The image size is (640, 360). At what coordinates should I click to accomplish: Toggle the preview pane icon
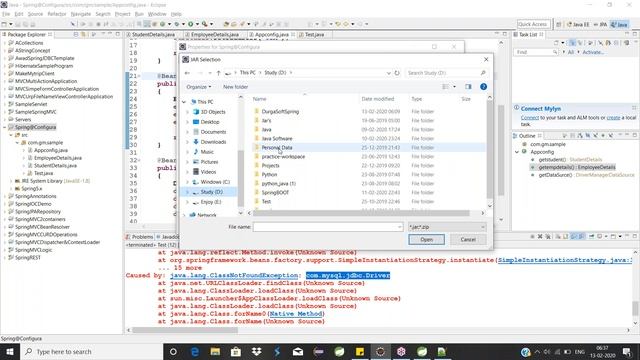[468, 87]
